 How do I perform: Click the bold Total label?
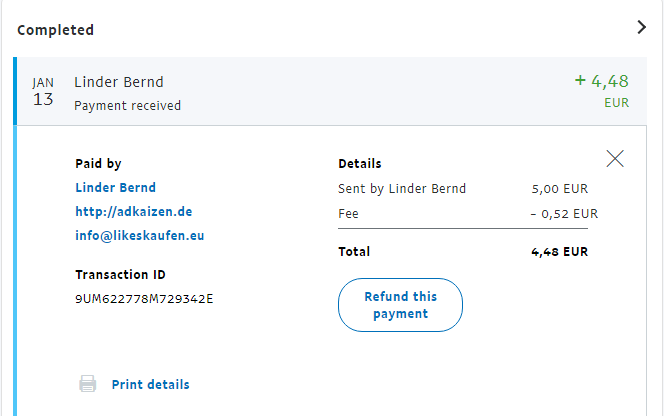point(354,252)
